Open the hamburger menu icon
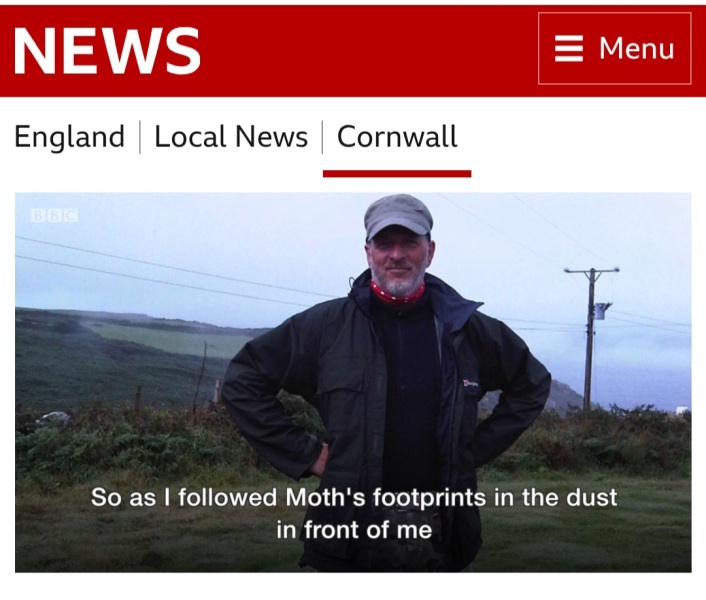The width and height of the screenshot is (706, 600). (x=569, y=49)
